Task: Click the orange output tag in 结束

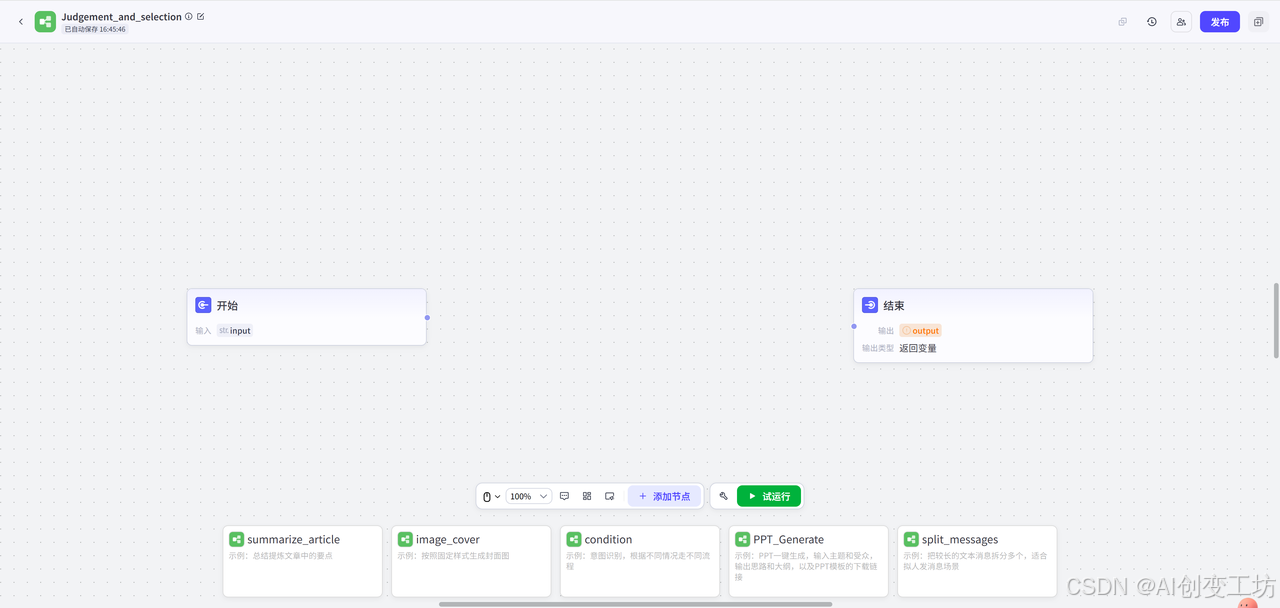Action: pos(920,330)
